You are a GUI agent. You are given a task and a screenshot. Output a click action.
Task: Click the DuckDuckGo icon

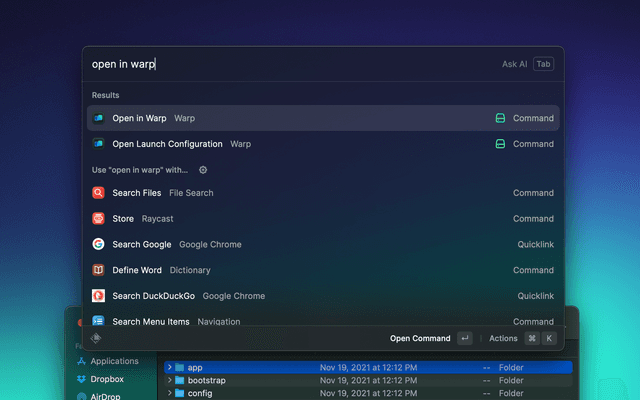(98, 296)
